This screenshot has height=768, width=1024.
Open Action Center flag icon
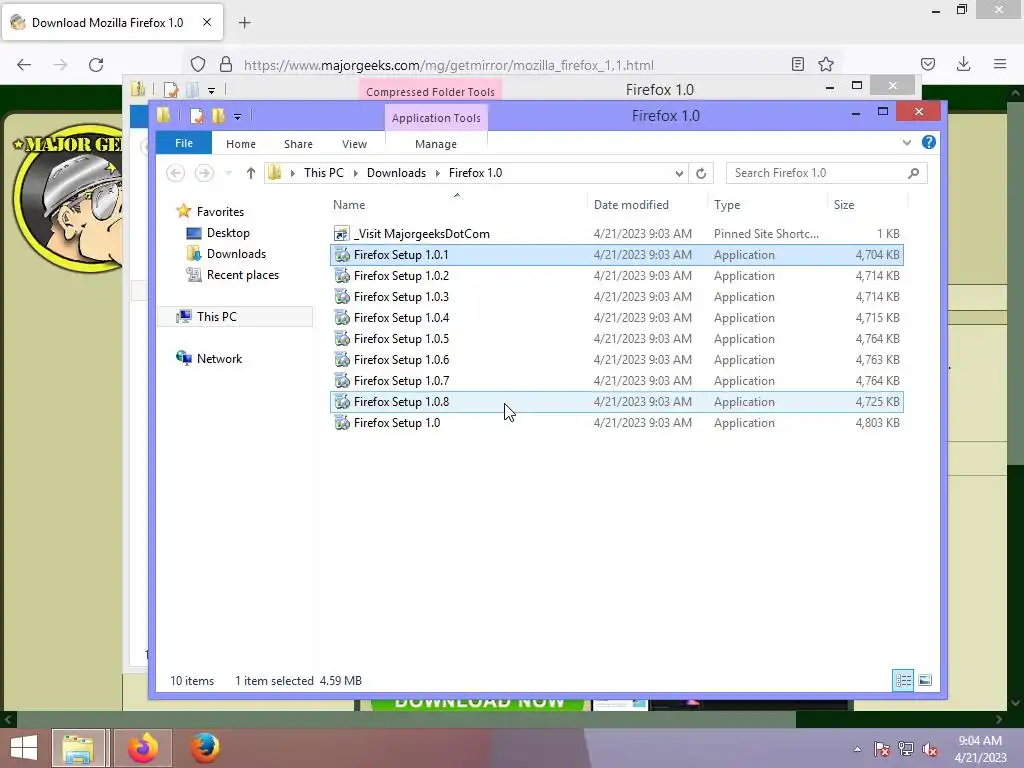(882, 749)
